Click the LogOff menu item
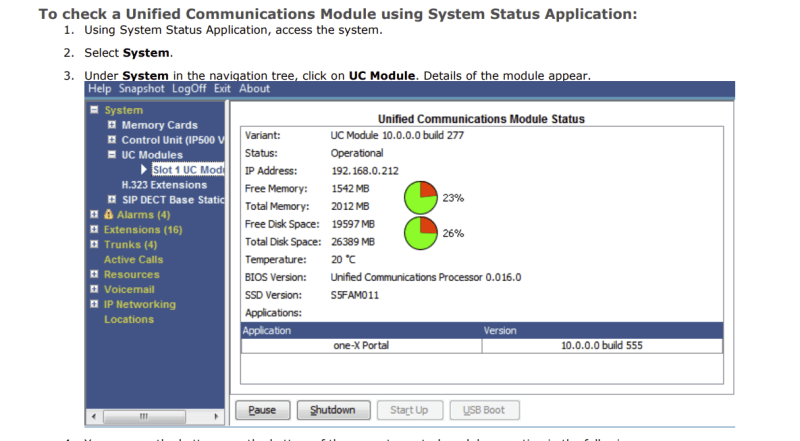 point(189,89)
